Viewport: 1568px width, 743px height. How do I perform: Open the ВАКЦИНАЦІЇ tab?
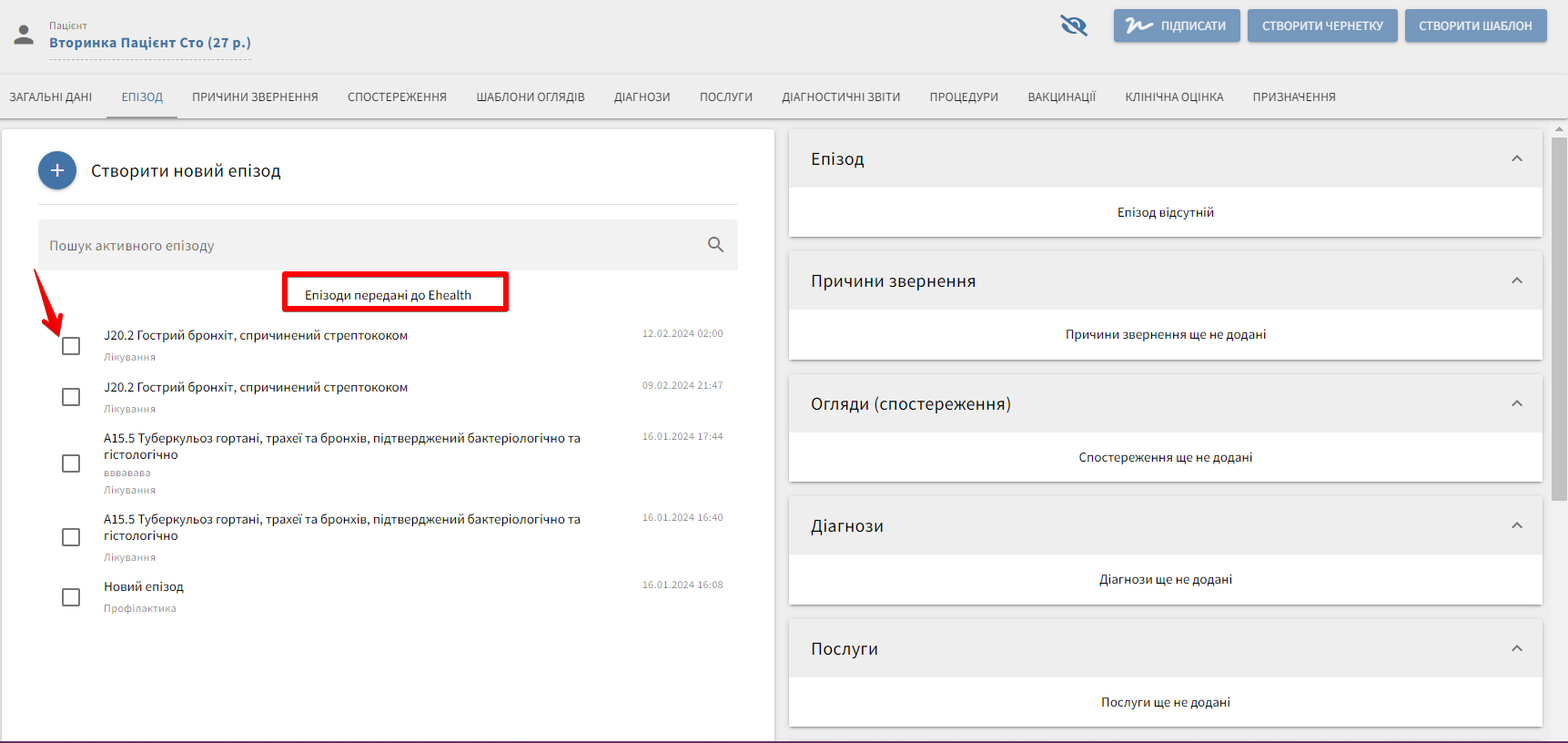[1061, 97]
